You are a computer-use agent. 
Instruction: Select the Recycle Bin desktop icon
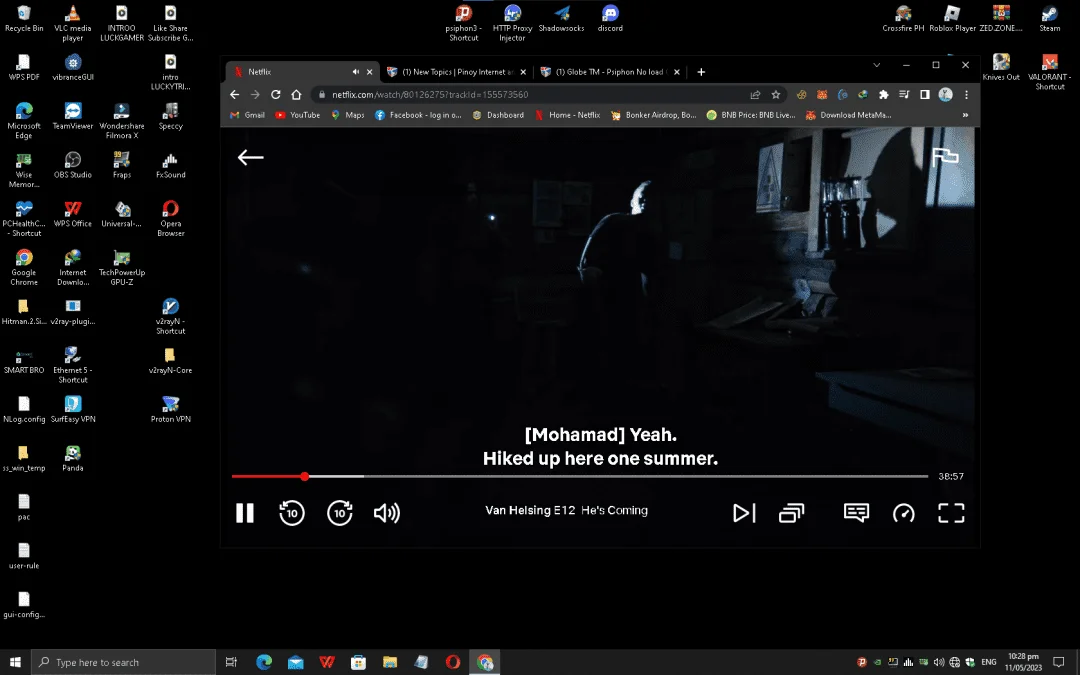(24, 19)
